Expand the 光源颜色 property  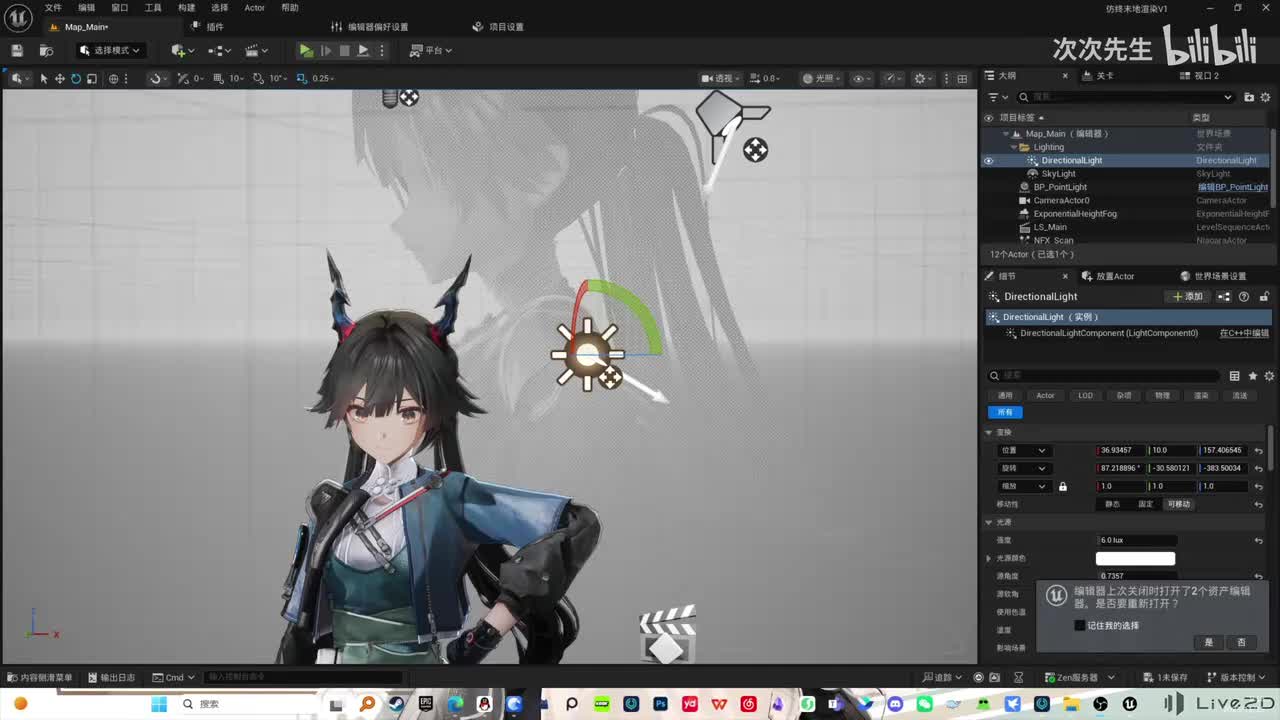click(x=989, y=558)
